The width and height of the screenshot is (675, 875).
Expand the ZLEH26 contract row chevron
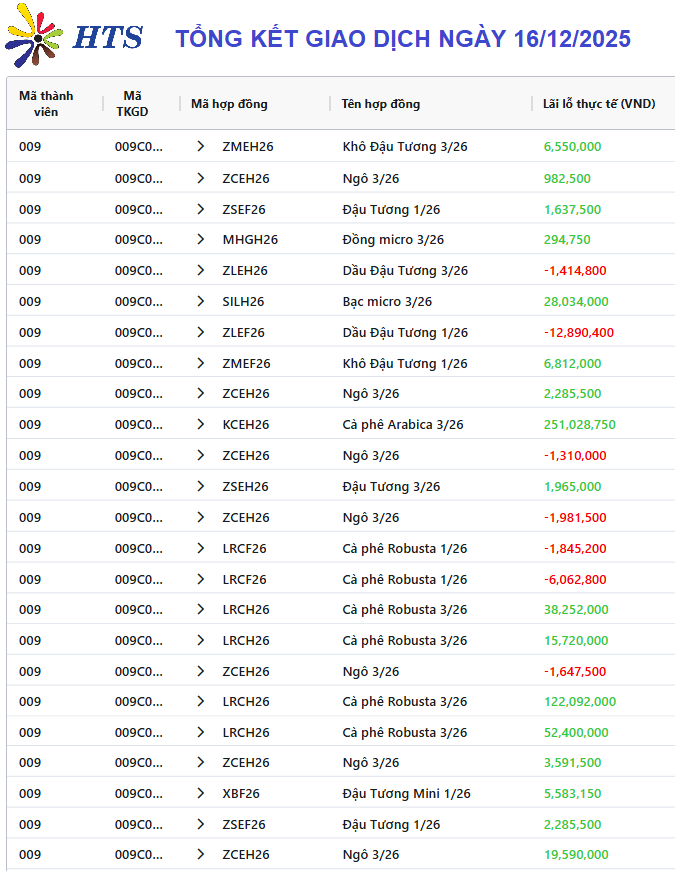pos(201,271)
